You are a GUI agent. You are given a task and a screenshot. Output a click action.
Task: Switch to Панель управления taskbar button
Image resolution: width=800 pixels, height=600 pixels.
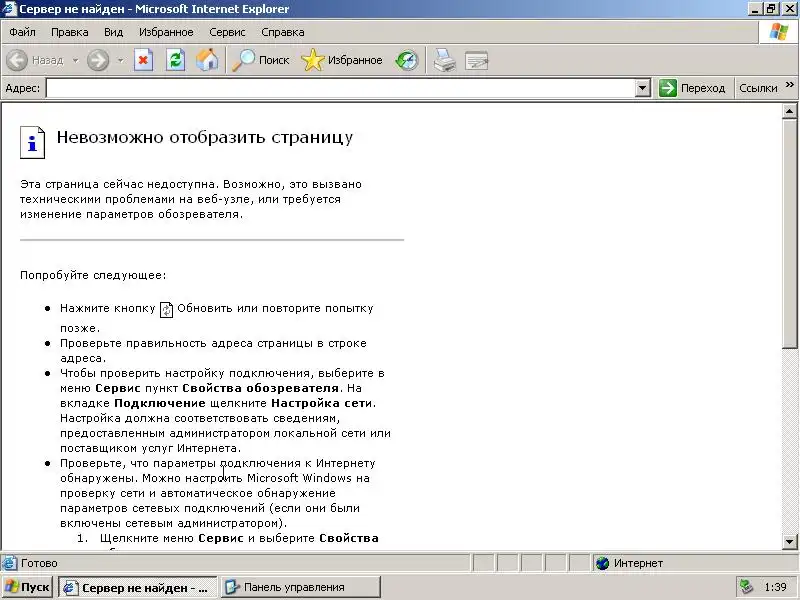(x=301, y=587)
